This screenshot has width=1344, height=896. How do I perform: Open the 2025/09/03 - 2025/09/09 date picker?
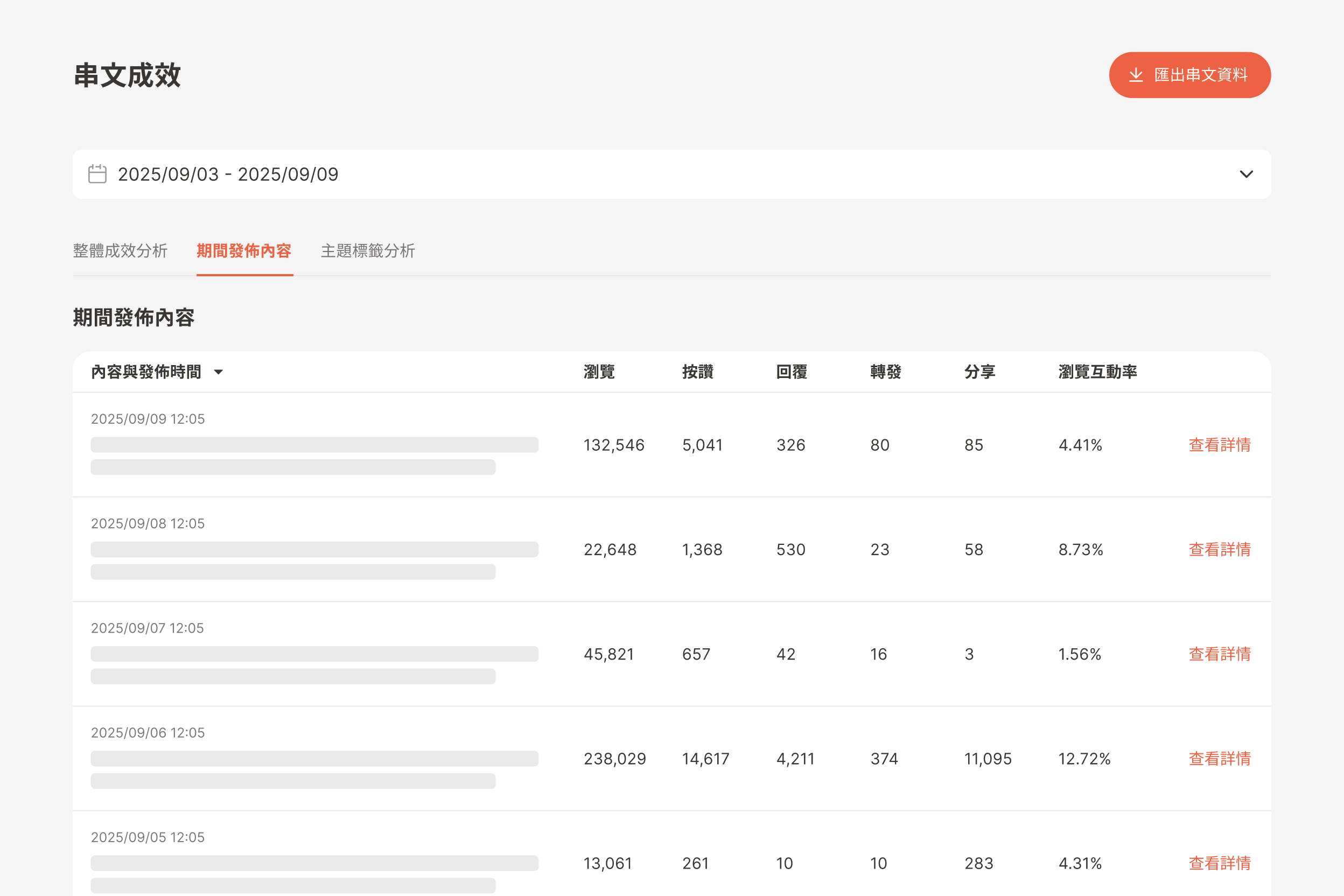(x=228, y=174)
